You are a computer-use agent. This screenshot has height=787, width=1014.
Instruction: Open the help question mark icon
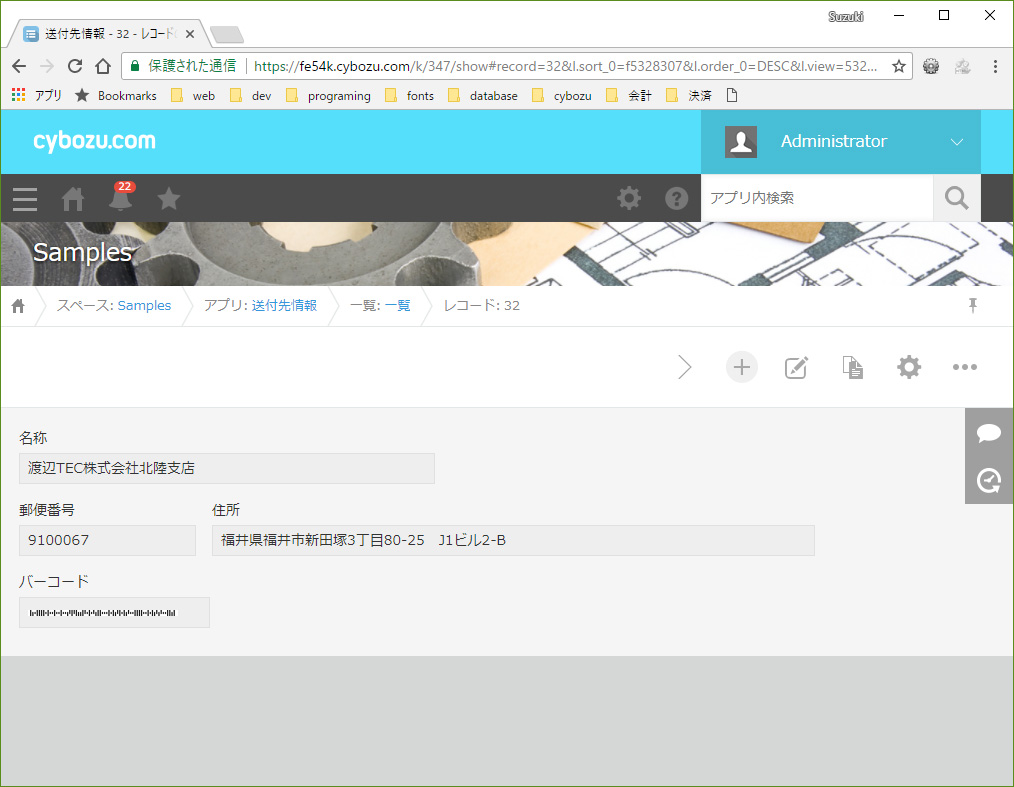676,198
